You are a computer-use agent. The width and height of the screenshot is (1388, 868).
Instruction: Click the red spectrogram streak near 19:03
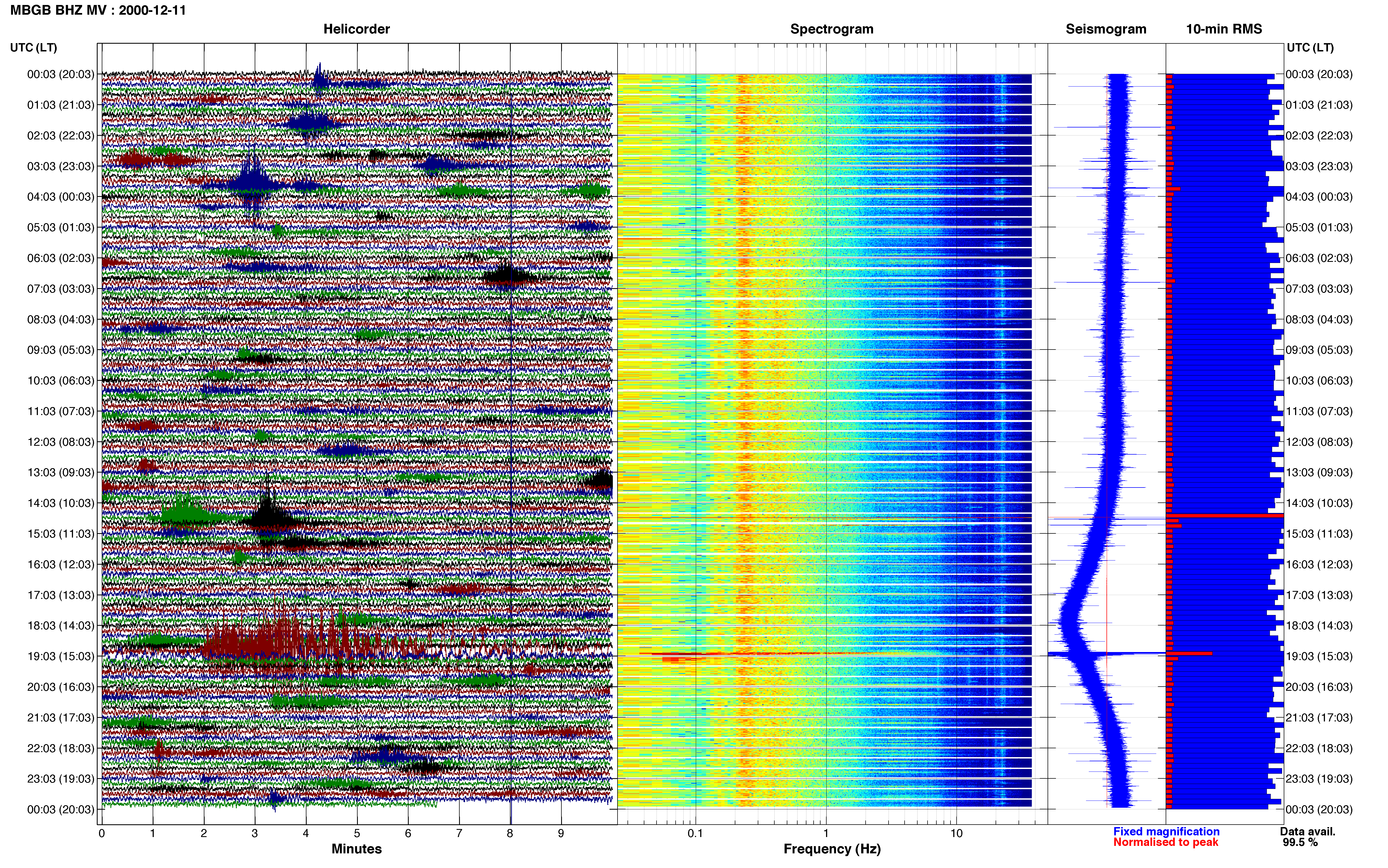pyautogui.click(x=764, y=654)
